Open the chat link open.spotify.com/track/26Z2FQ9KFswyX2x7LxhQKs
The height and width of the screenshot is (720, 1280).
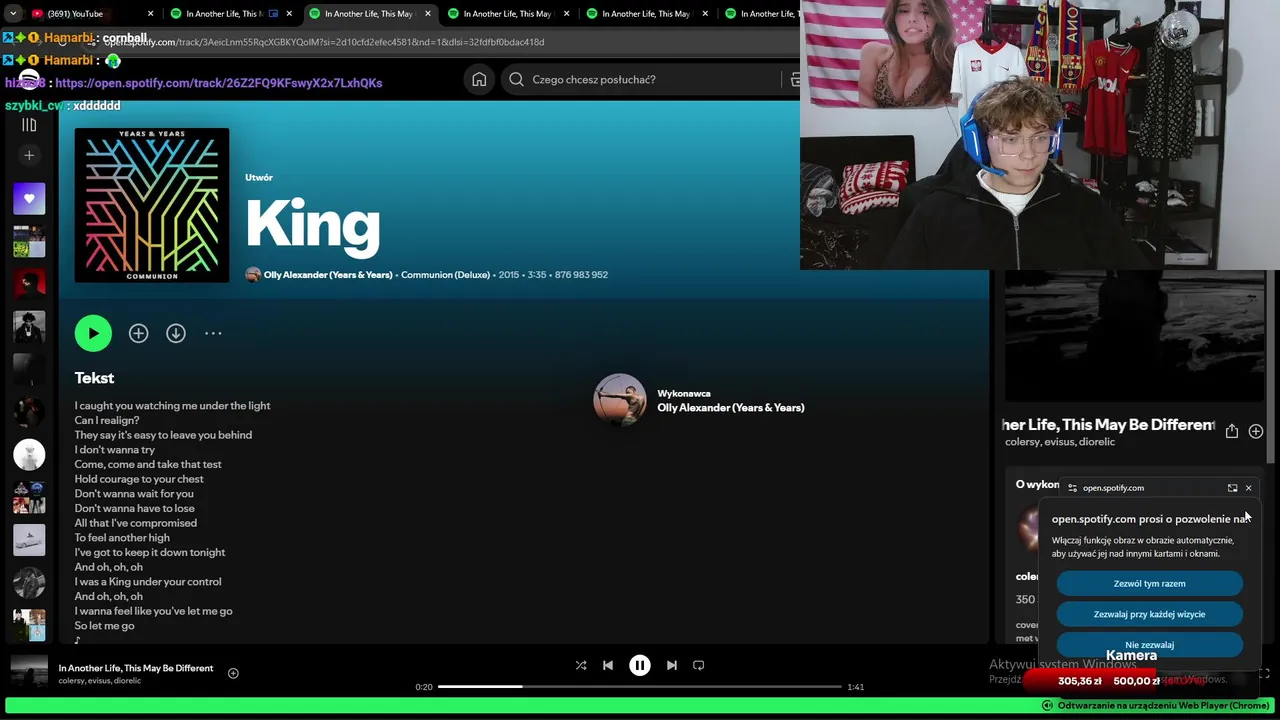pos(218,83)
